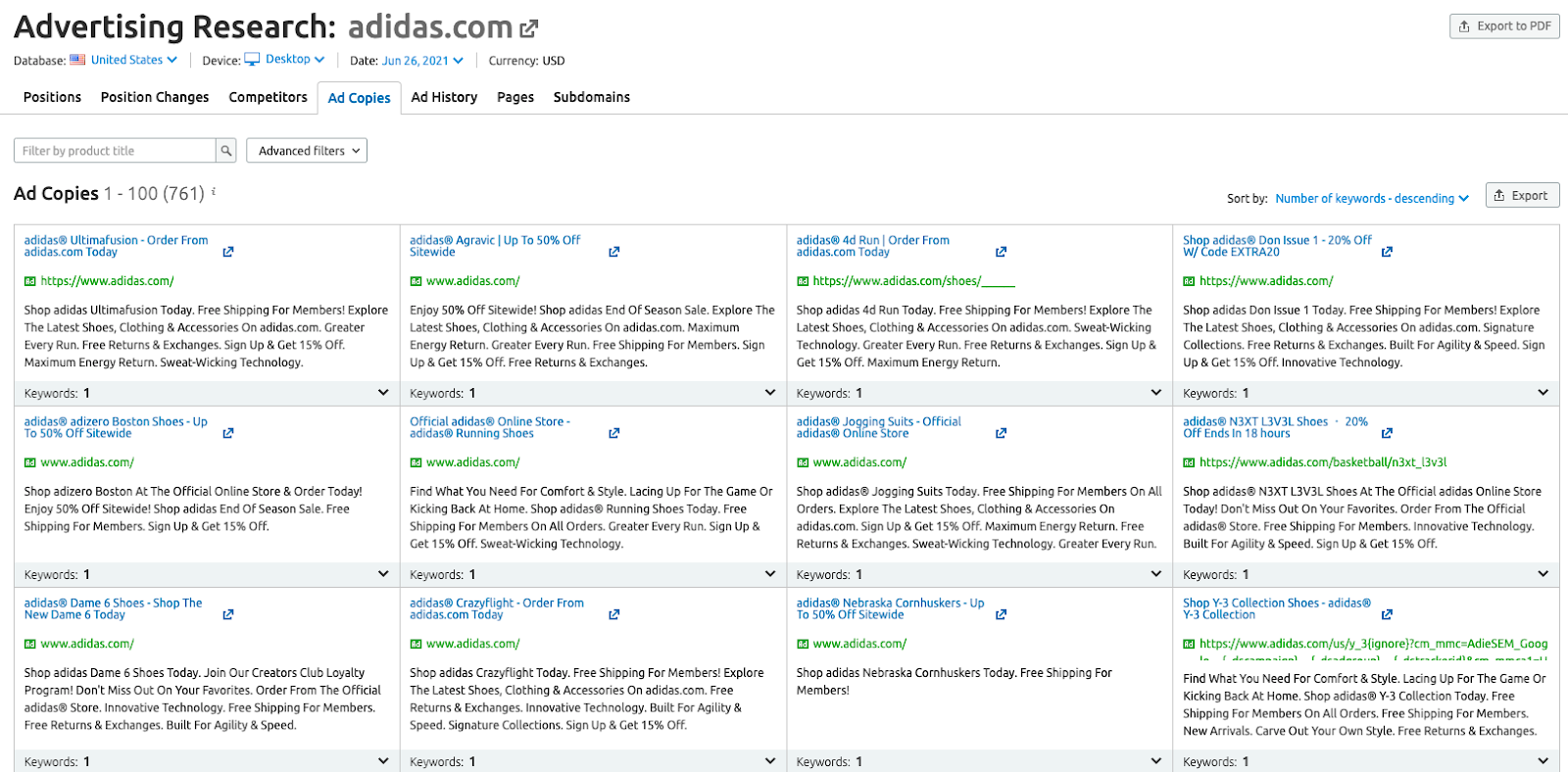Expand Keywords row of Jogging Suits ad
Screen dimensions: 1568x772
1156,574
